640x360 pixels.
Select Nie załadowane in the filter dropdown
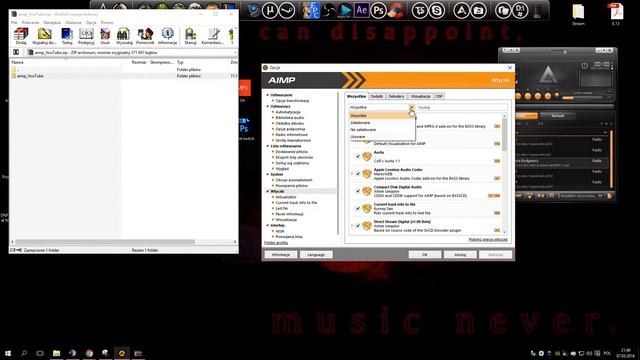pos(381,130)
